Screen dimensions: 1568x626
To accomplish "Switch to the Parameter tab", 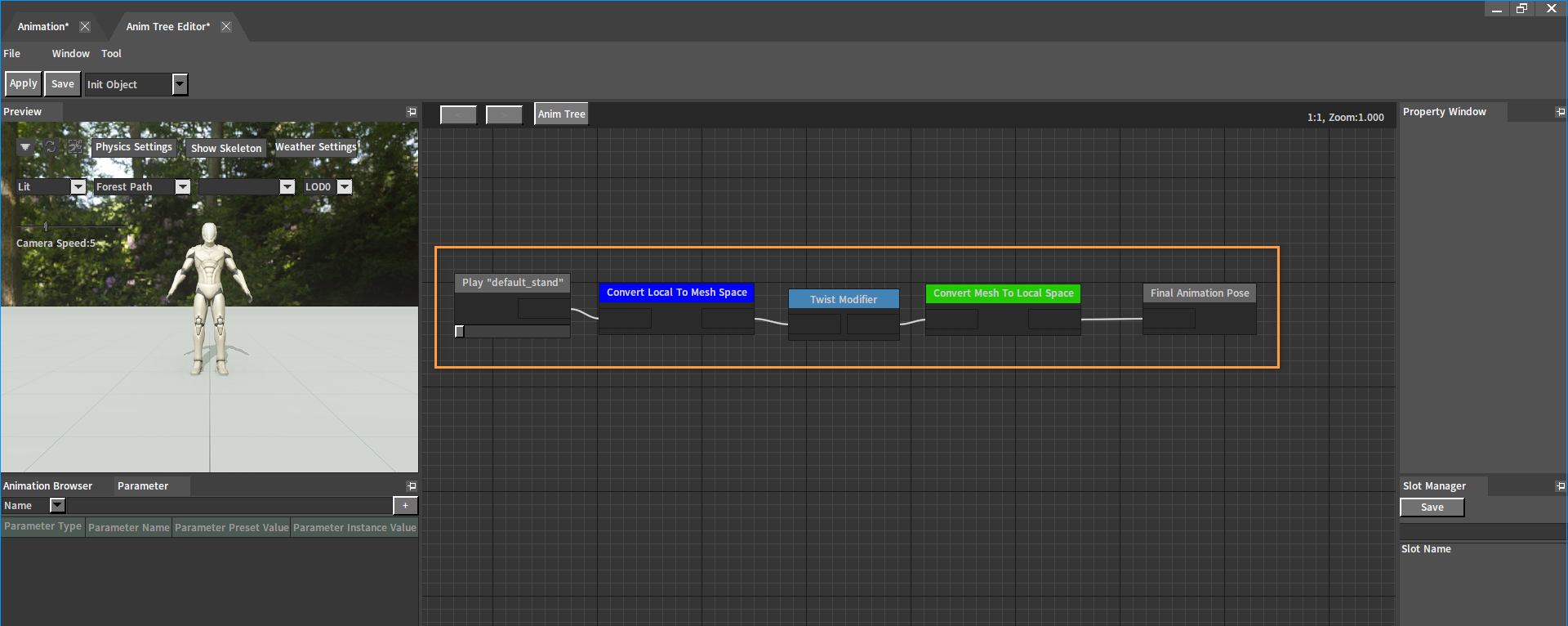I will pos(143,486).
